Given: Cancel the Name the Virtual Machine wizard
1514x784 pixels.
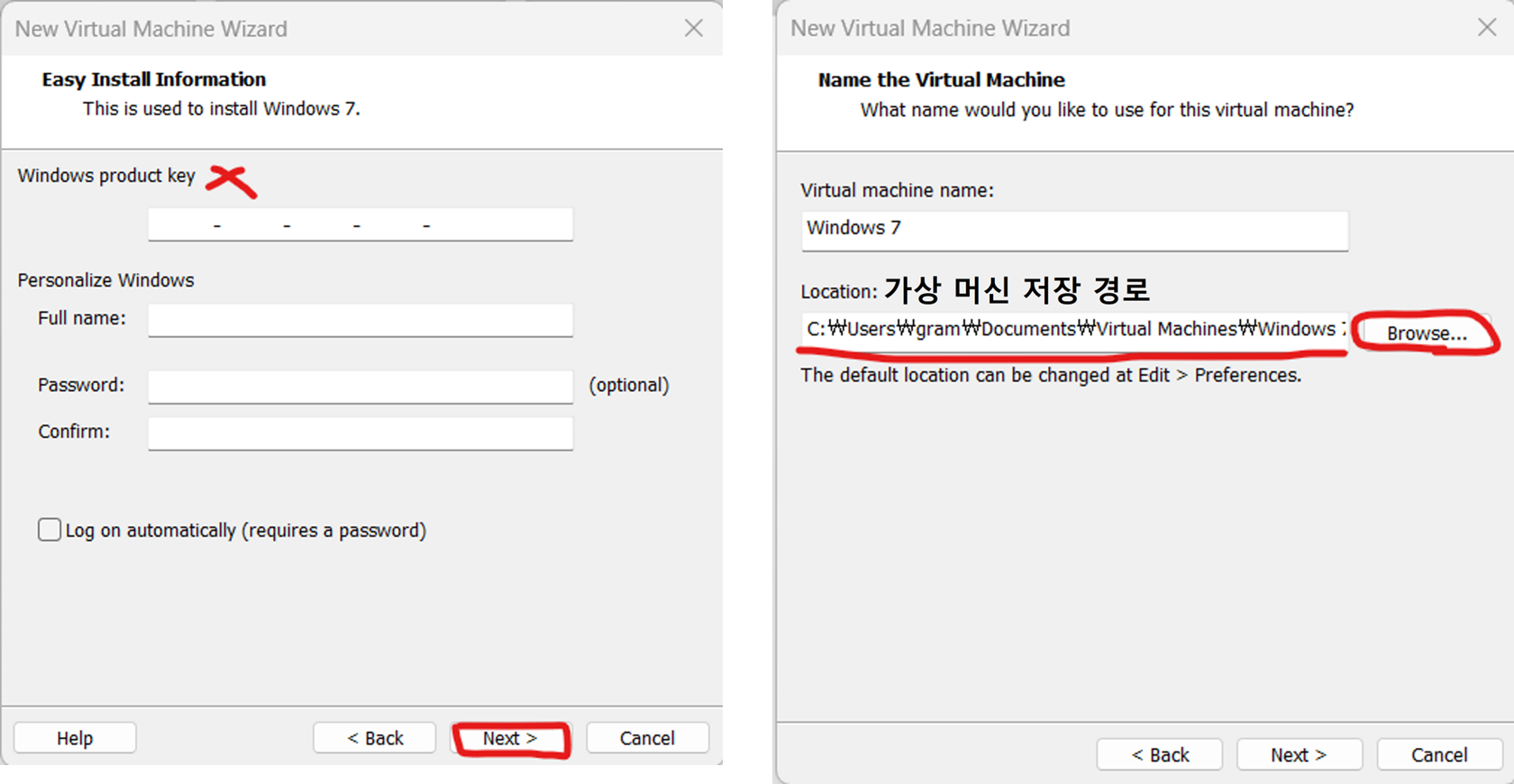Looking at the screenshot, I should pos(1439,755).
